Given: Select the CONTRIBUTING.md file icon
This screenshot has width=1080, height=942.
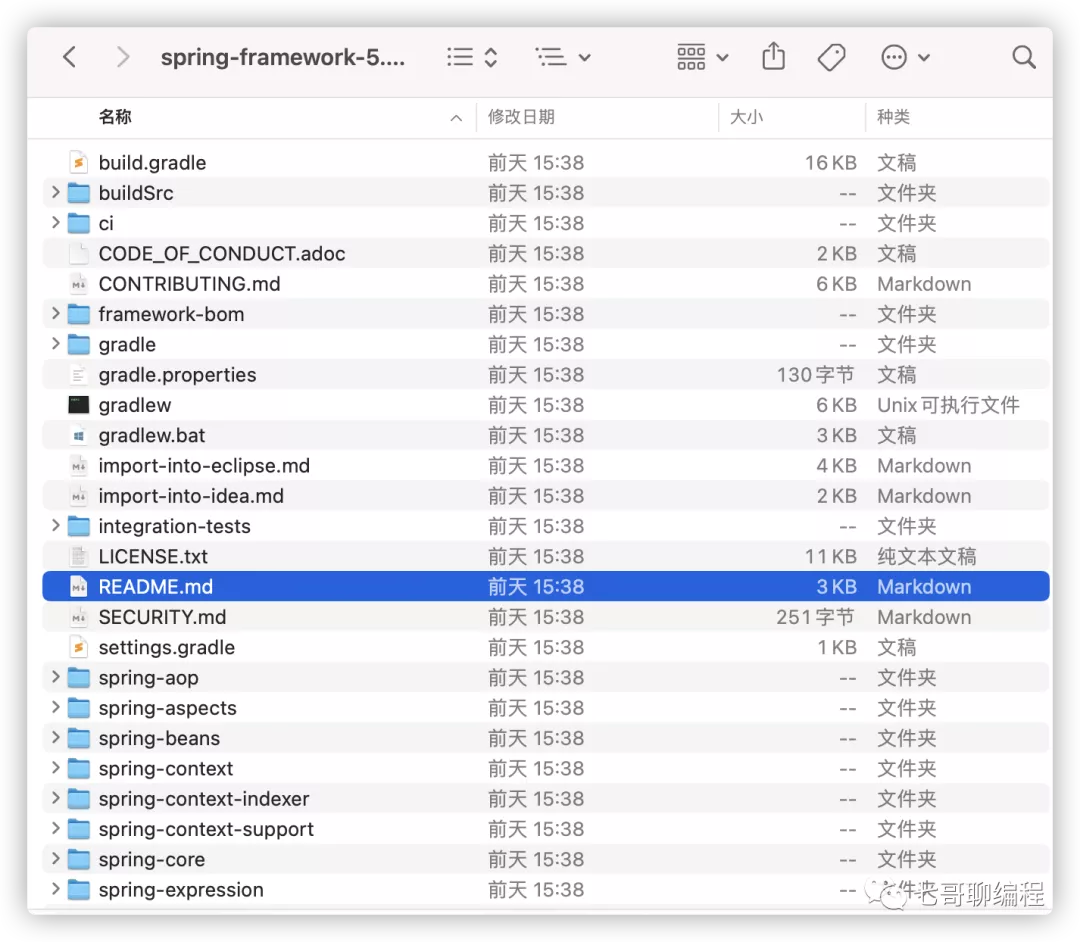Looking at the screenshot, I should coord(79,284).
